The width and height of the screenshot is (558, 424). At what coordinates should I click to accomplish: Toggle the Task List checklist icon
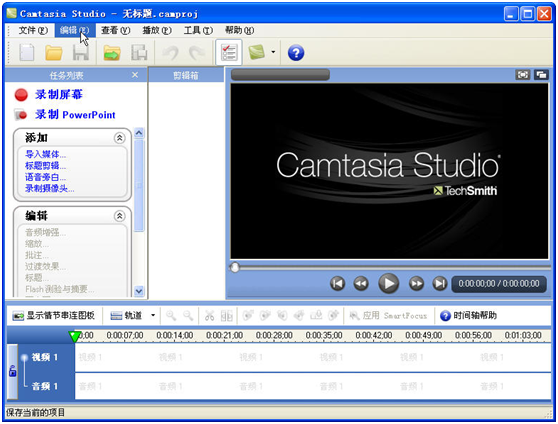pyautogui.click(x=229, y=53)
